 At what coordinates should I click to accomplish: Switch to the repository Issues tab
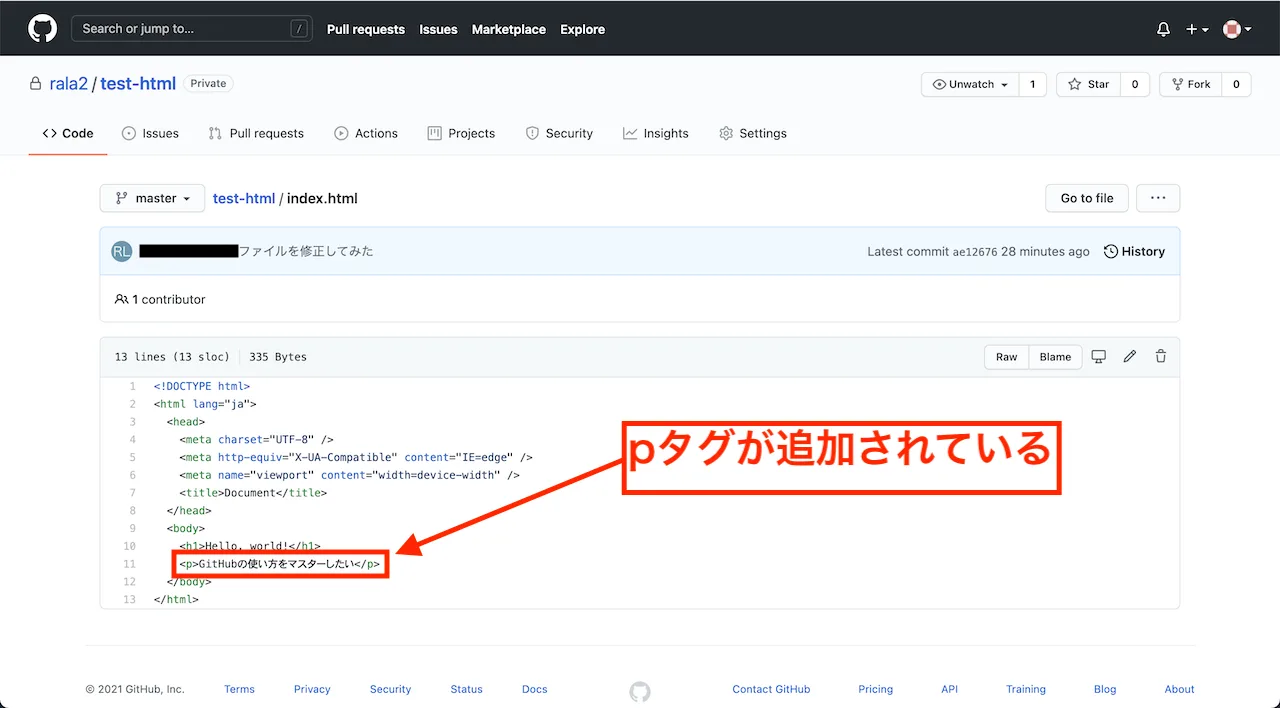tap(150, 133)
